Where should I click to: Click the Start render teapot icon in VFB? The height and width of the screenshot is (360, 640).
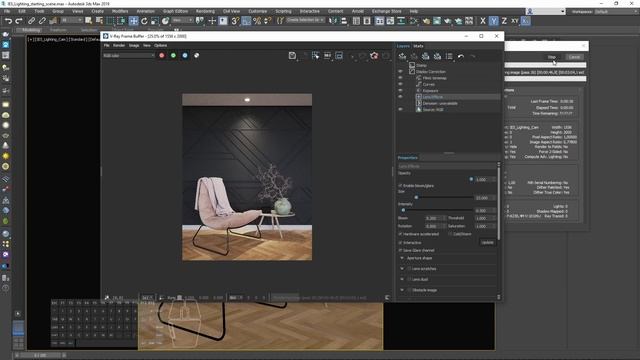[x=374, y=56]
